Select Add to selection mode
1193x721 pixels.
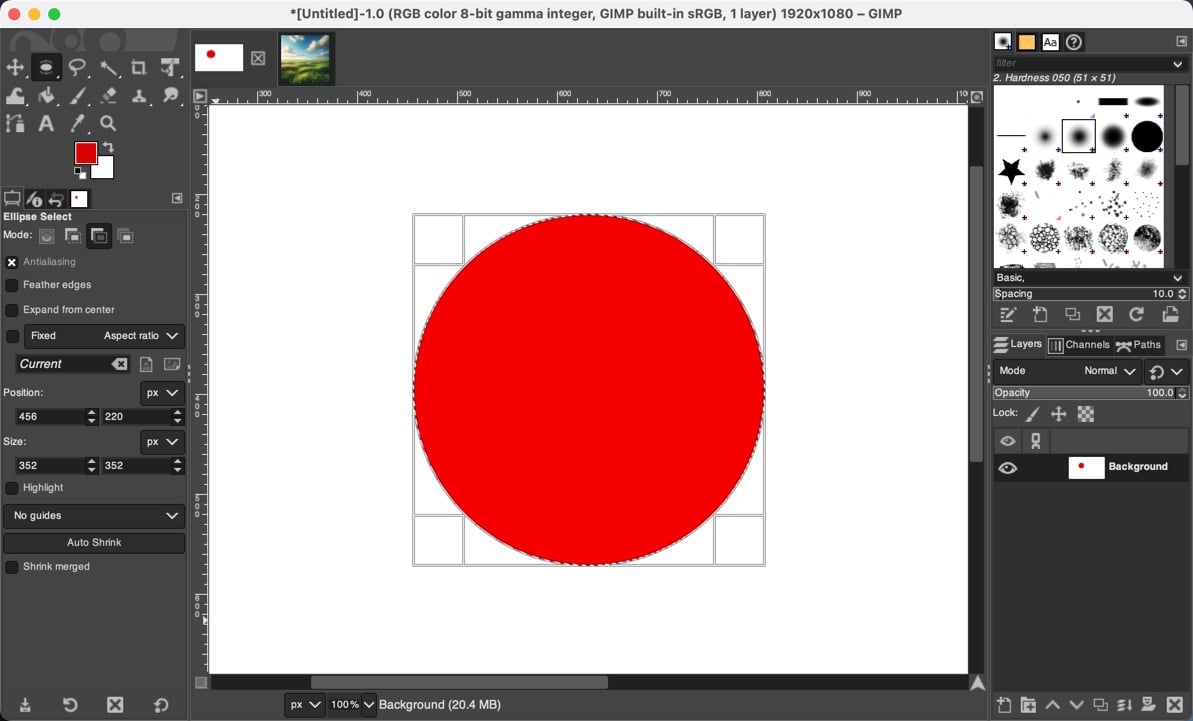pos(72,236)
